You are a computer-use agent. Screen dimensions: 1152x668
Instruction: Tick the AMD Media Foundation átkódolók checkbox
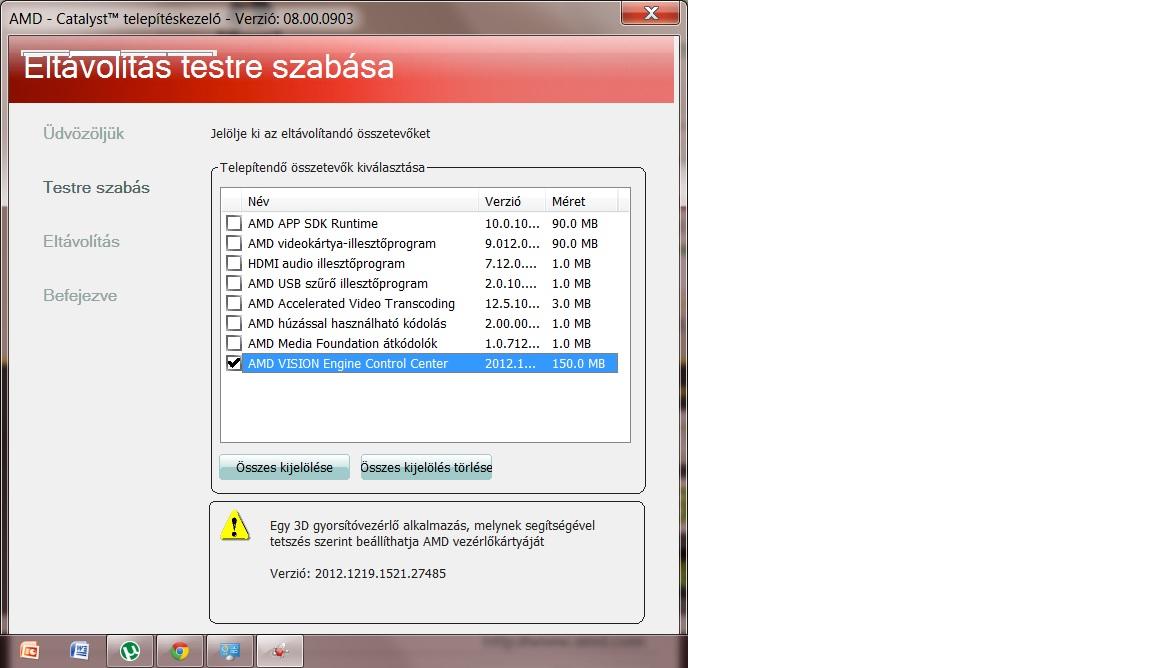coord(234,342)
